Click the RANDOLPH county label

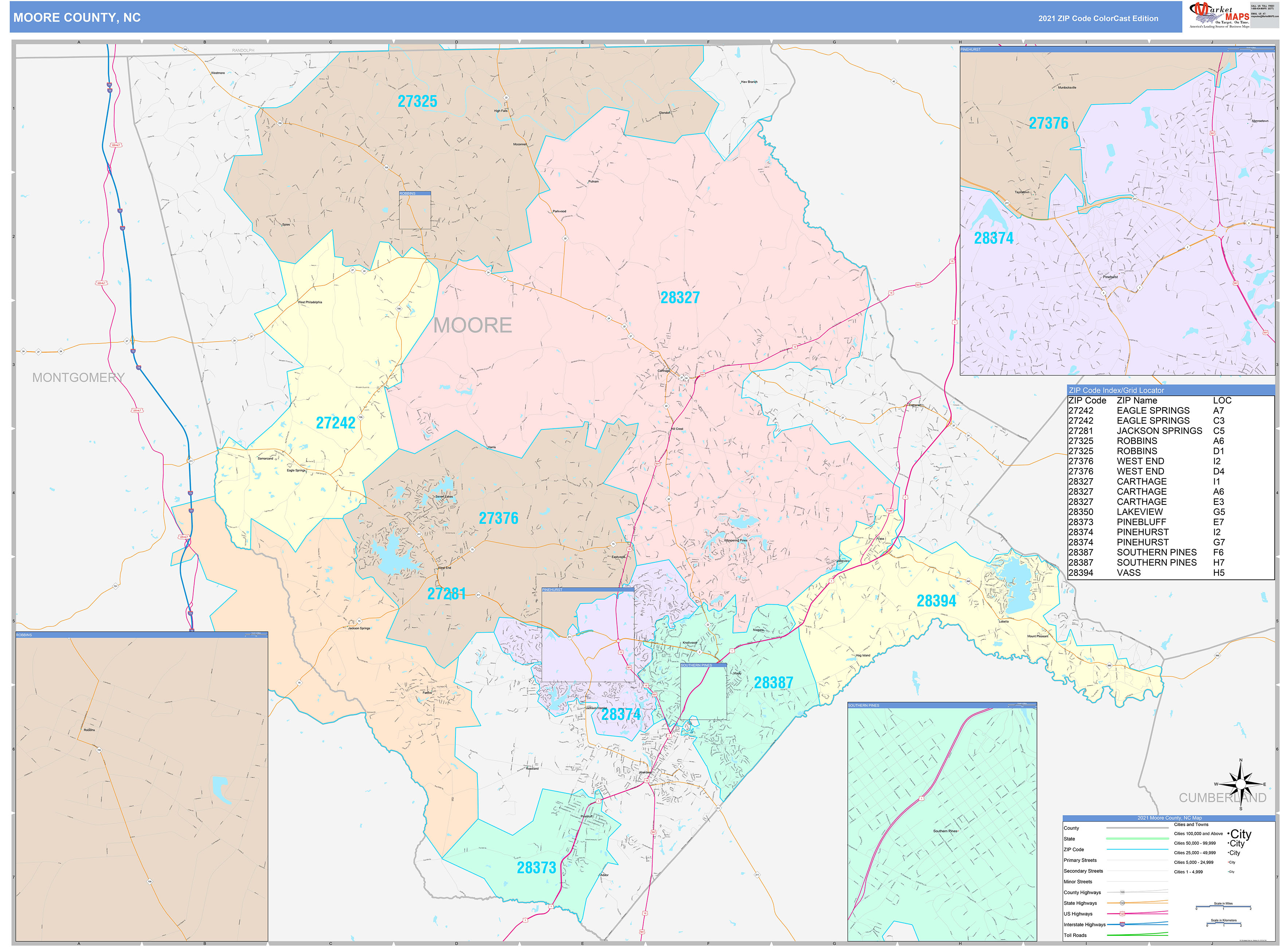(243, 50)
